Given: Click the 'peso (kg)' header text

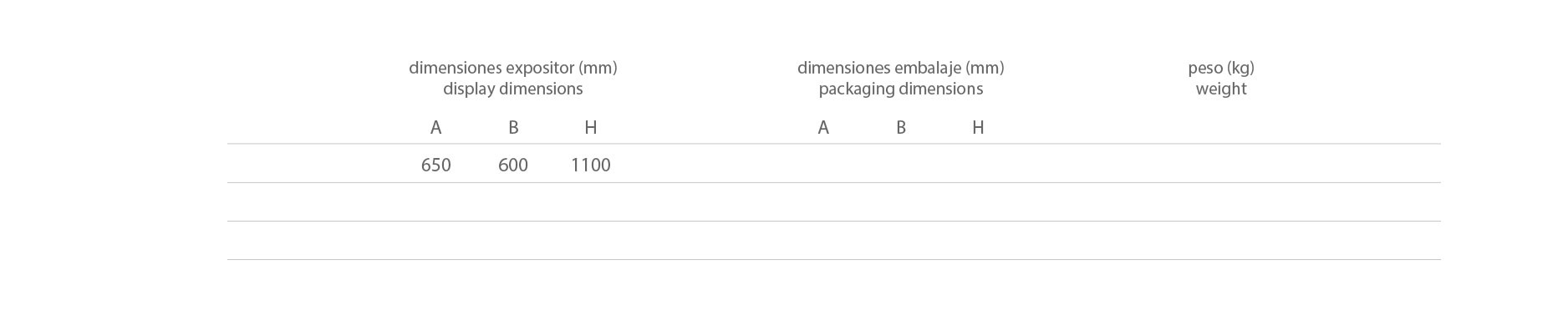Looking at the screenshot, I should (x=1221, y=68).
